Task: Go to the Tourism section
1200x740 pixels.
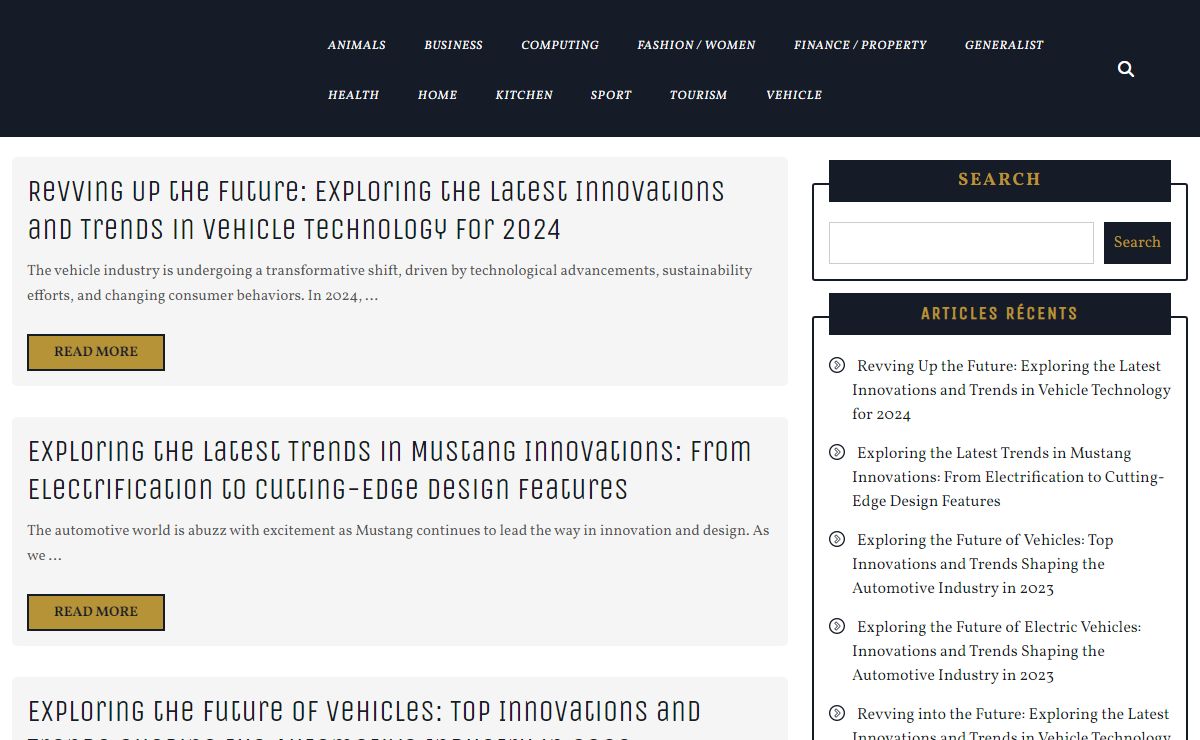Action: click(x=698, y=95)
